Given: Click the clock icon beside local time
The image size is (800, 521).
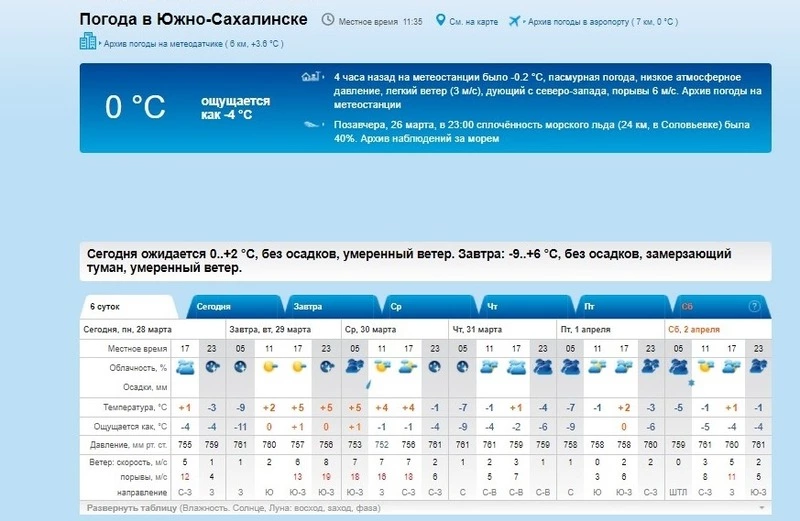Looking at the screenshot, I should point(328,20).
